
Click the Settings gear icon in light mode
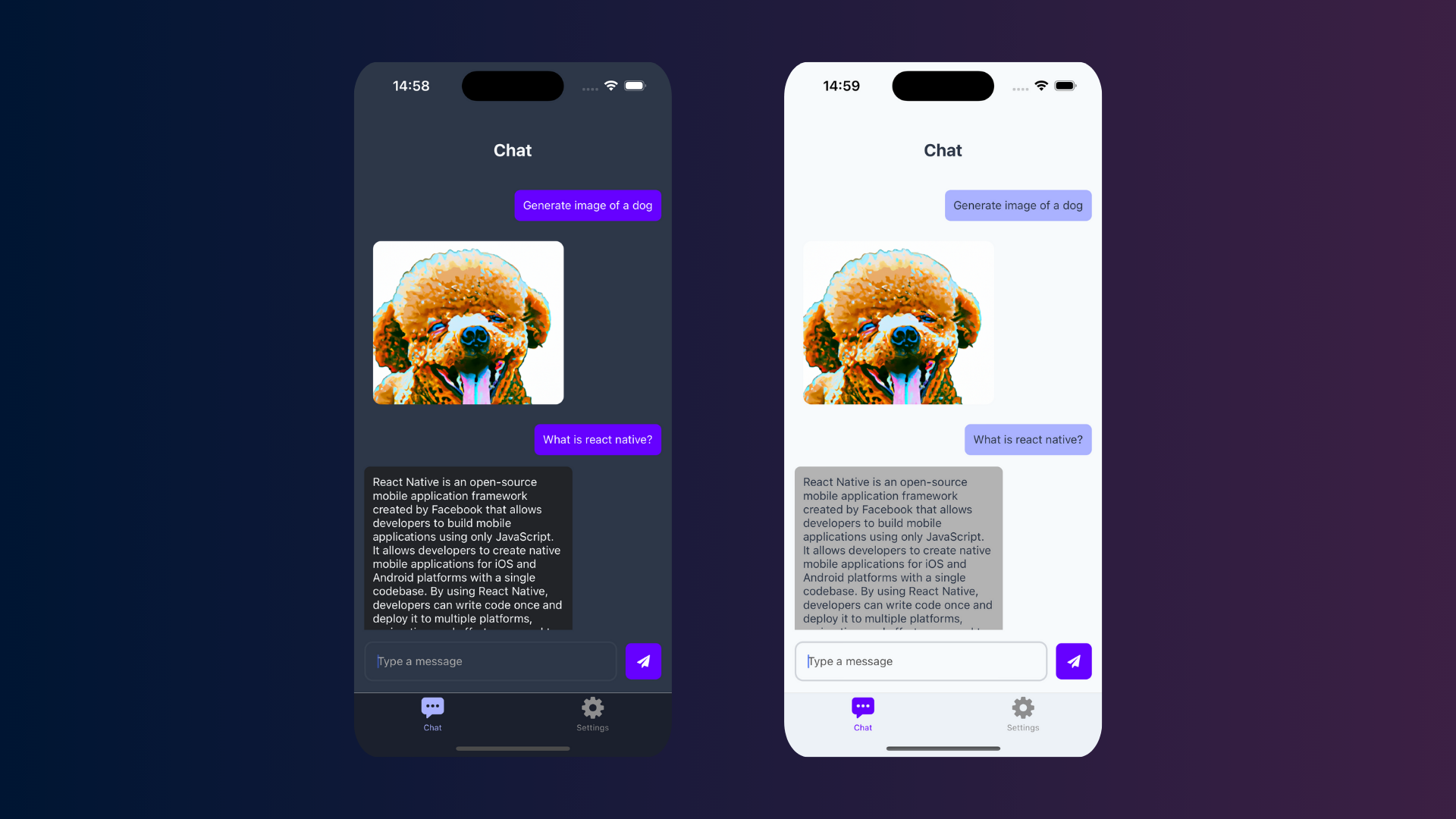coord(1022,708)
